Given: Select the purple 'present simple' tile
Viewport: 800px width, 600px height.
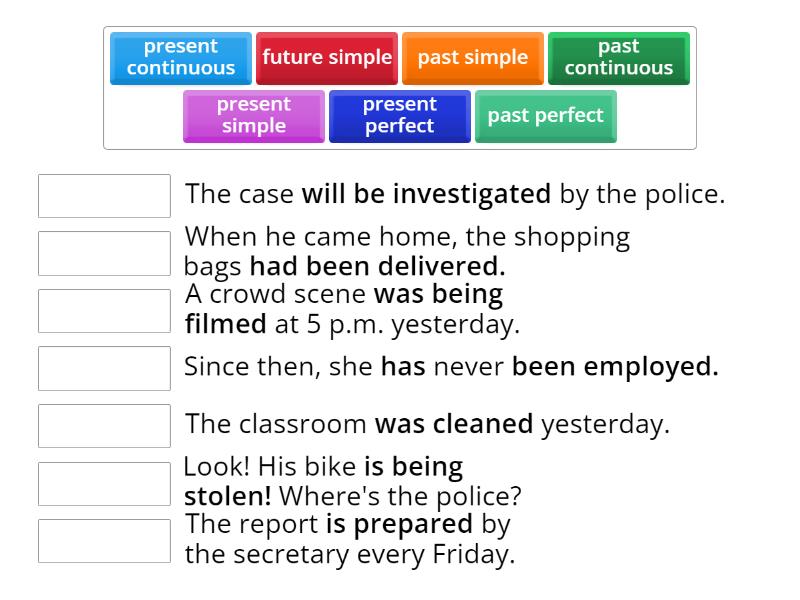Looking at the screenshot, I should point(254,115).
